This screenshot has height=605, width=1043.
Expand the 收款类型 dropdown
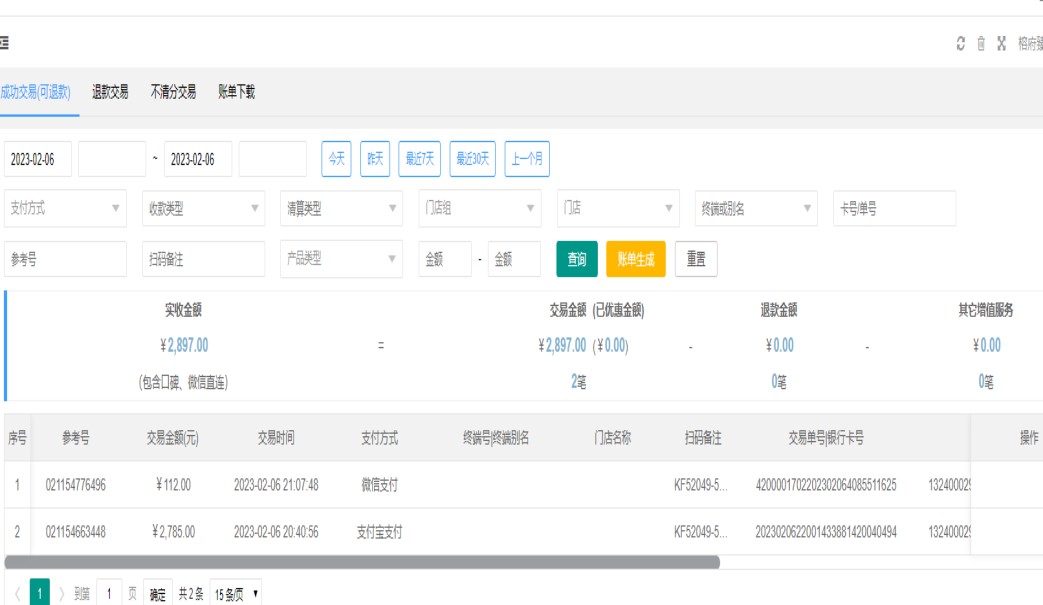click(x=203, y=209)
